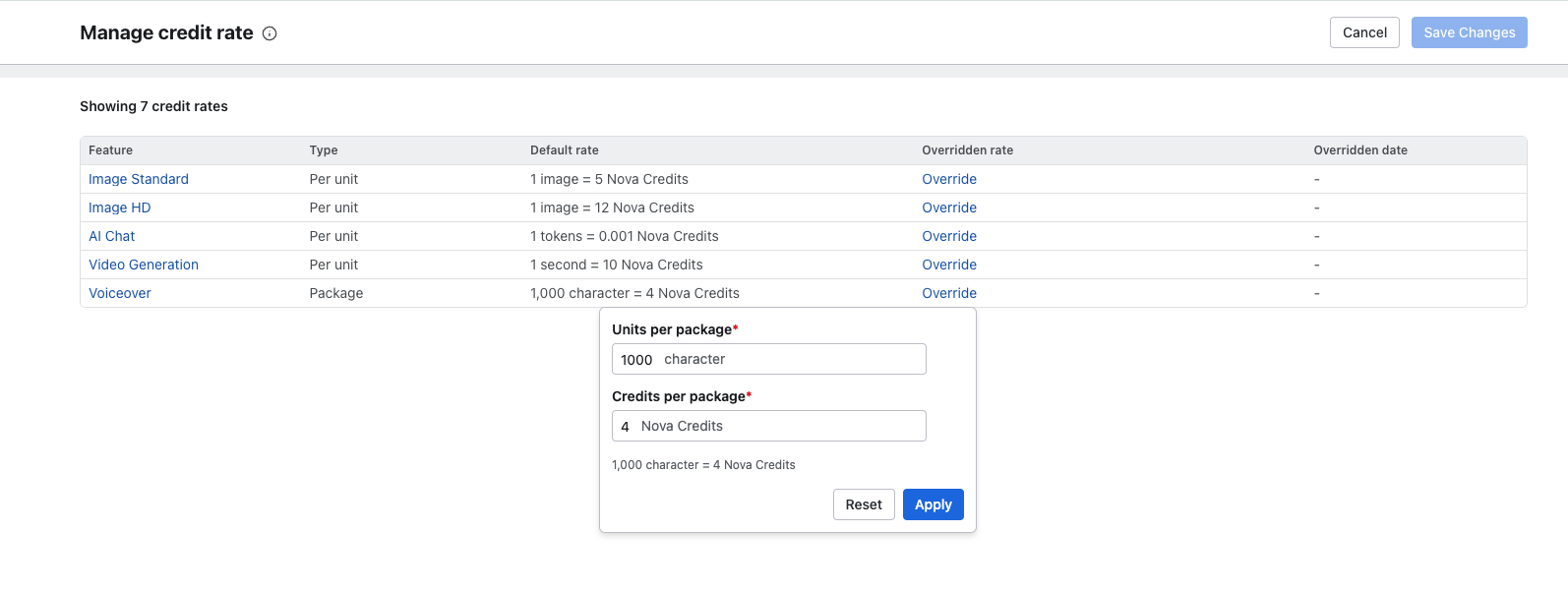The height and width of the screenshot is (591, 1568).
Task: Apply the package rate override
Action: tap(934, 504)
